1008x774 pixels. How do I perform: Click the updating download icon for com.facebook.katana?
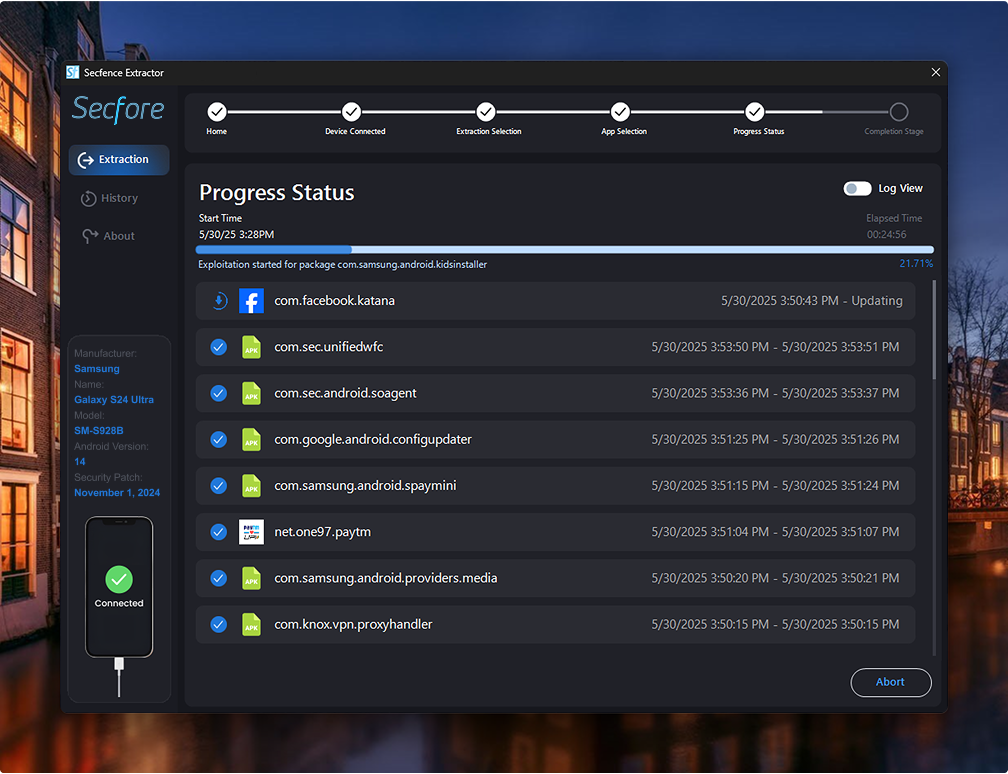coord(219,301)
